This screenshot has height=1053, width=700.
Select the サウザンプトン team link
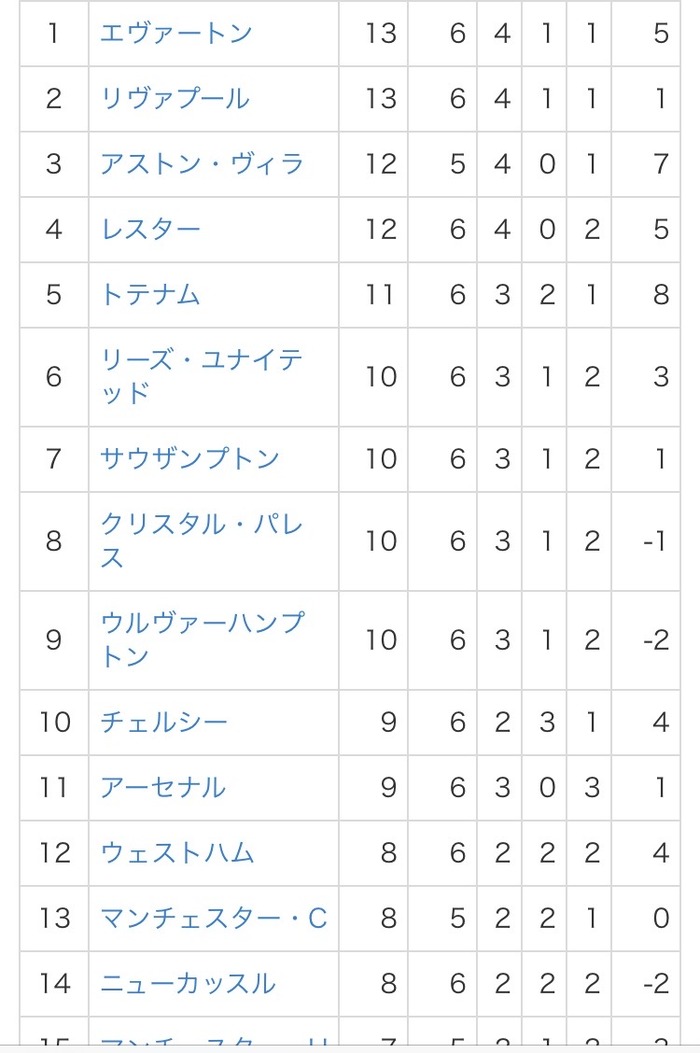coord(189,459)
